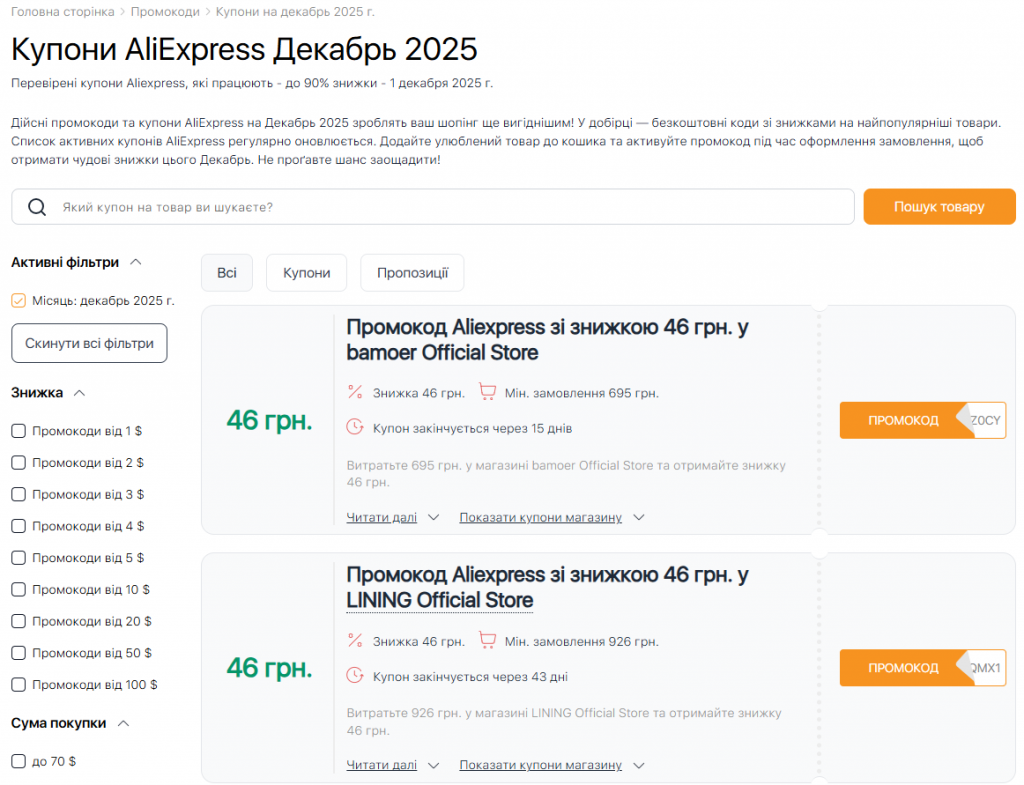Click the percent discount icon in bamoer coupon card

coord(355,390)
